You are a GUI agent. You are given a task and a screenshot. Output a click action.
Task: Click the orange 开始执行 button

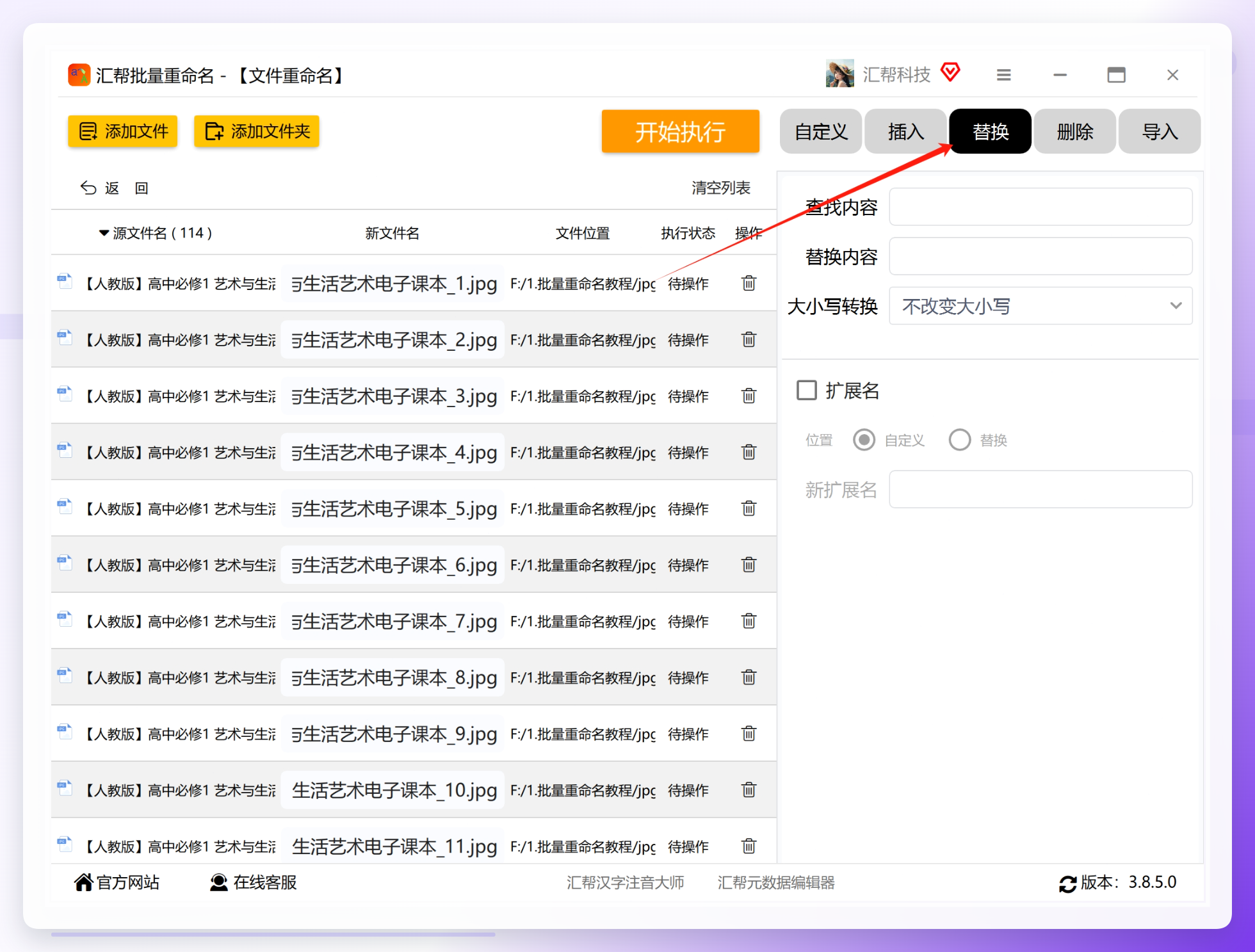pyautogui.click(x=681, y=131)
